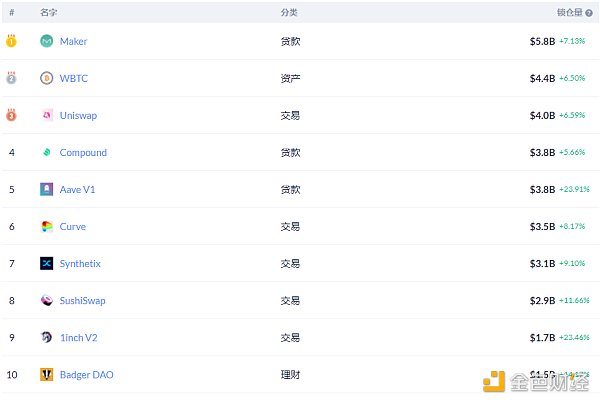600x403 pixels.
Task: Click the Curve rainbow icon
Action: (x=47, y=226)
